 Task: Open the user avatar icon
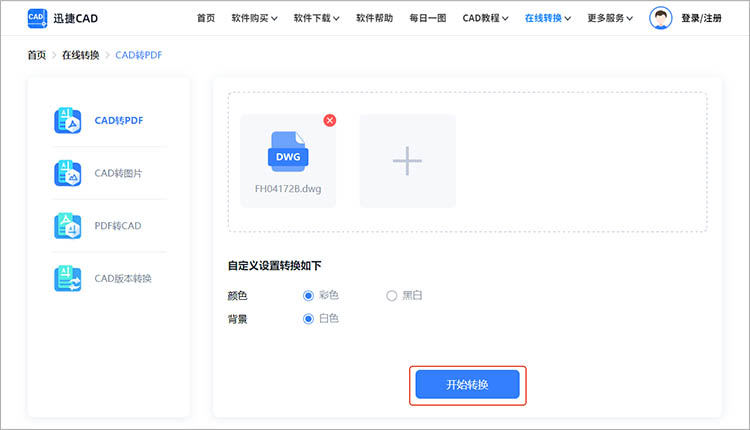[661, 18]
